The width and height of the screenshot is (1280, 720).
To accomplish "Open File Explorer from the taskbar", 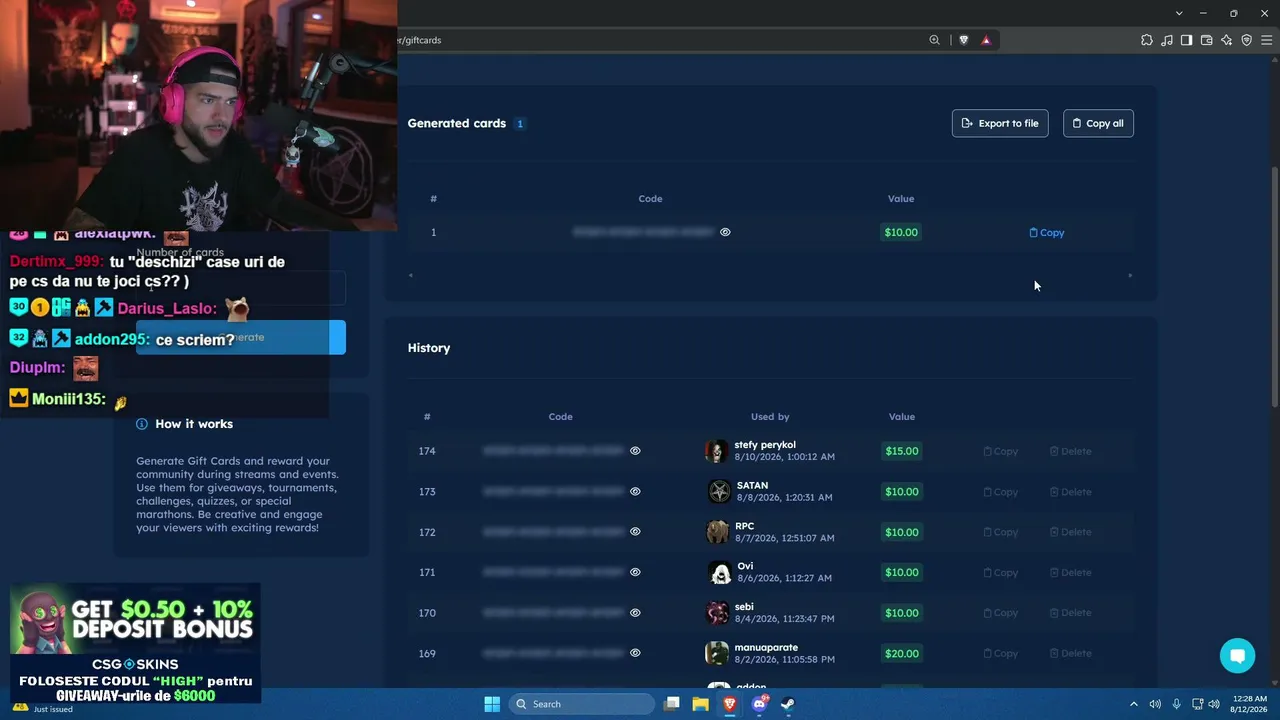I will tap(700, 704).
